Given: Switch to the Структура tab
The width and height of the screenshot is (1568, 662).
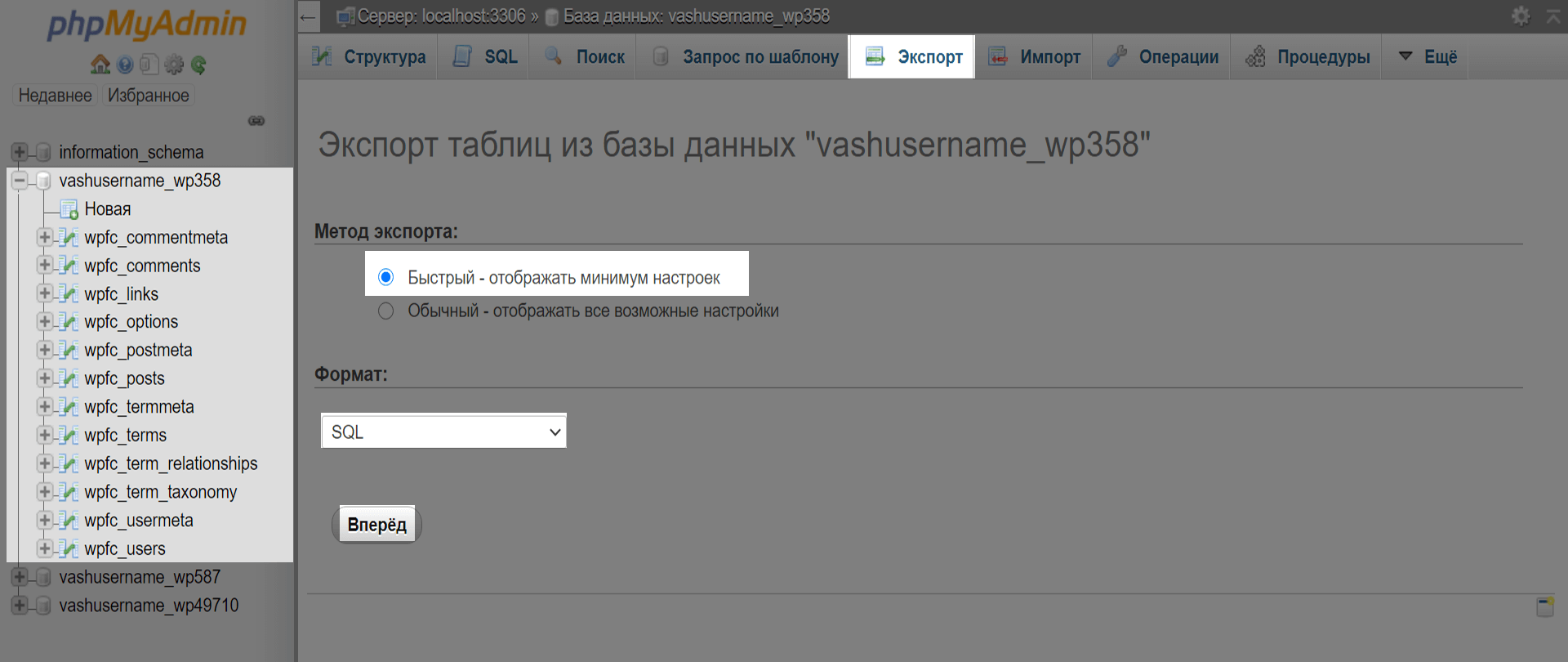Looking at the screenshot, I should click(368, 56).
